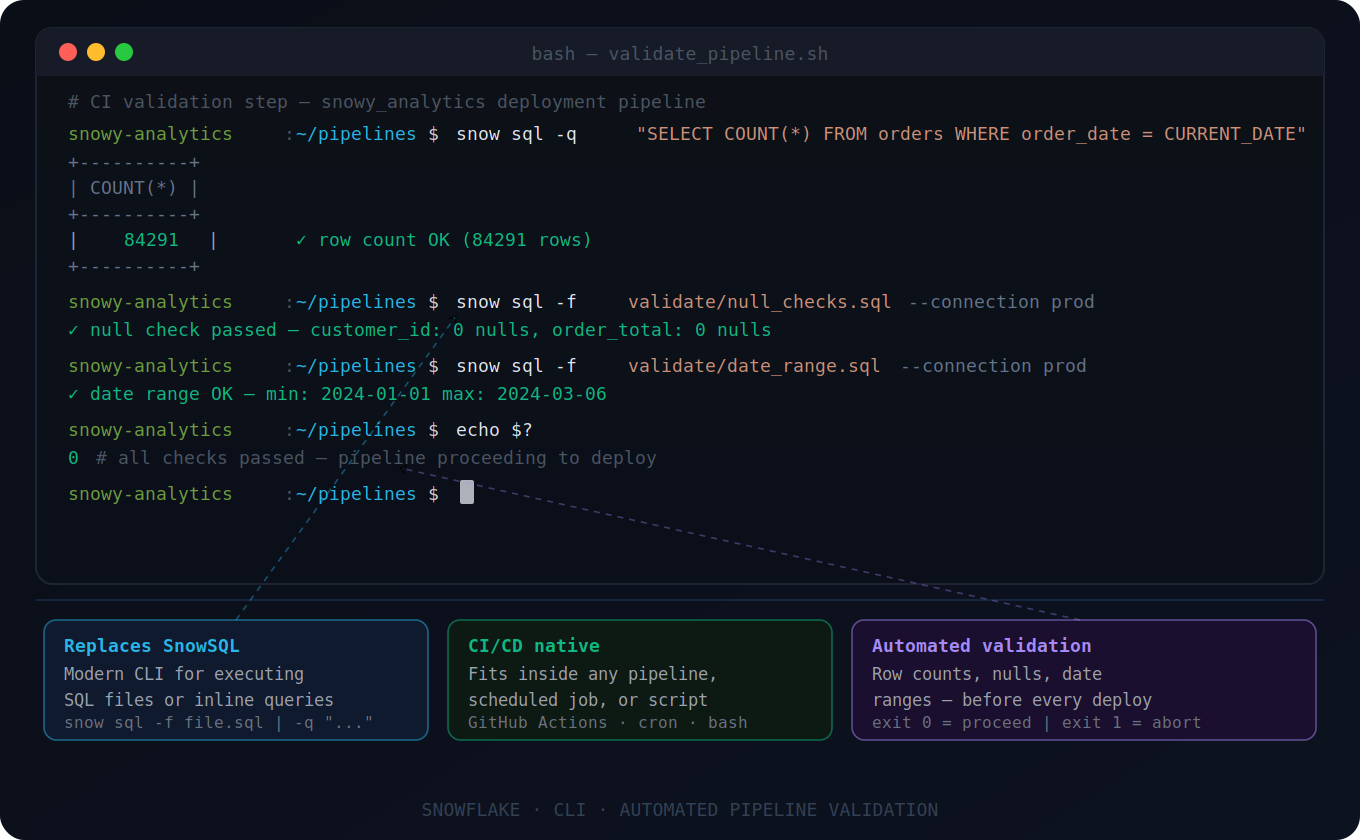Click '--connection prod' on the date_range line
1360x840 pixels.
coord(993,366)
